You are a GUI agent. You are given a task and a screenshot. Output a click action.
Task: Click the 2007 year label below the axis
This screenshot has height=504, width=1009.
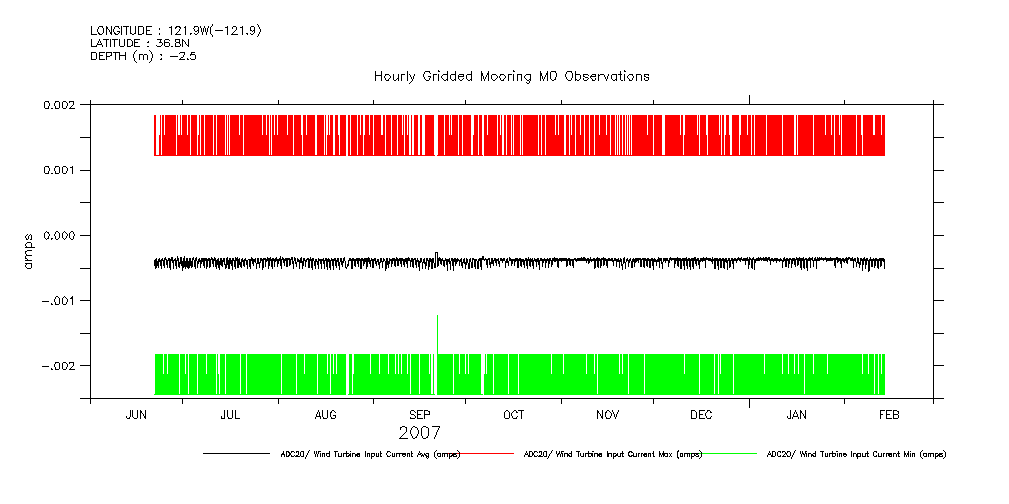coord(419,433)
